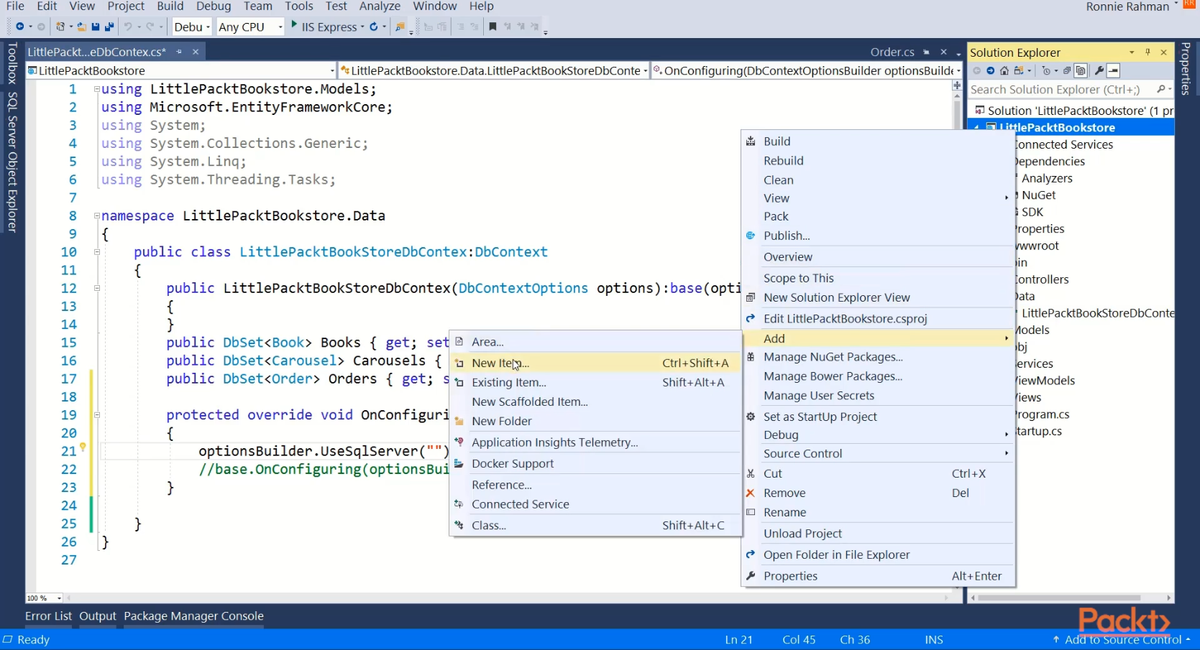Select Edit LittlePacktBookstore.csproj in context menu
The height and width of the screenshot is (650, 1200).
point(878,319)
